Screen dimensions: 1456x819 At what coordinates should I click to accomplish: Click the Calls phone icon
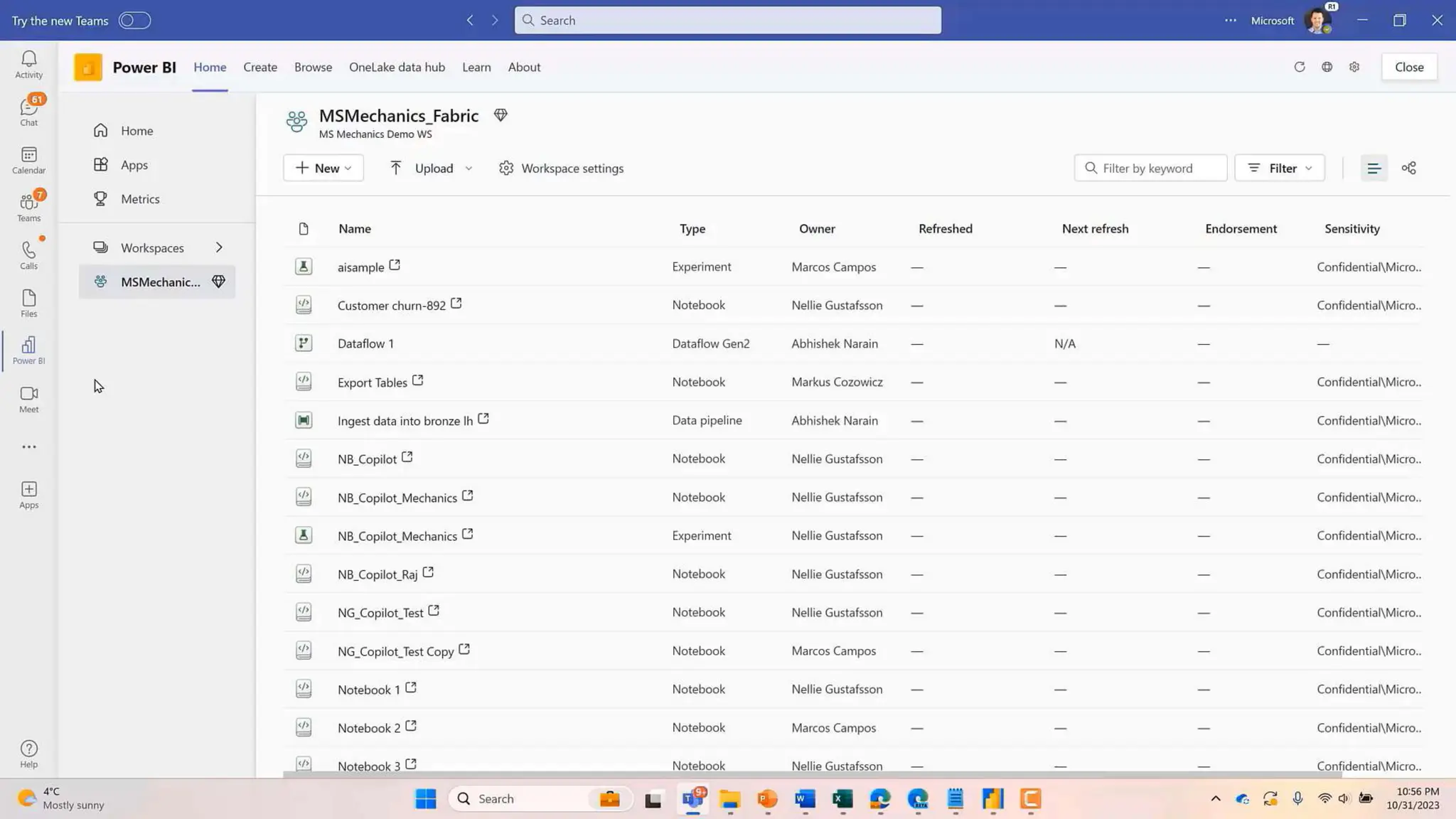point(28,255)
